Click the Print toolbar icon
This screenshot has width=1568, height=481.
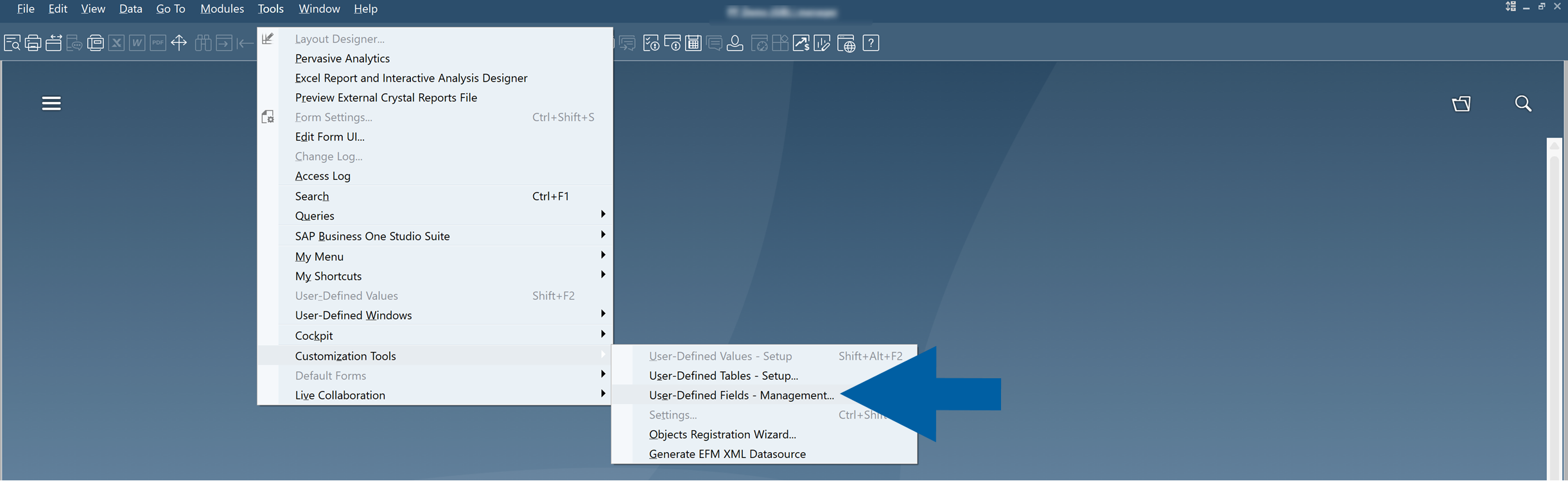click(x=33, y=43)
